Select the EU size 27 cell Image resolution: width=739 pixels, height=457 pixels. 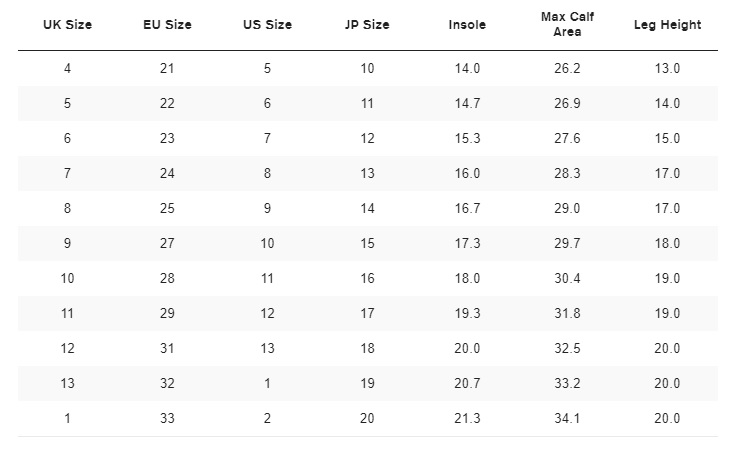click(x=167, y=243)
